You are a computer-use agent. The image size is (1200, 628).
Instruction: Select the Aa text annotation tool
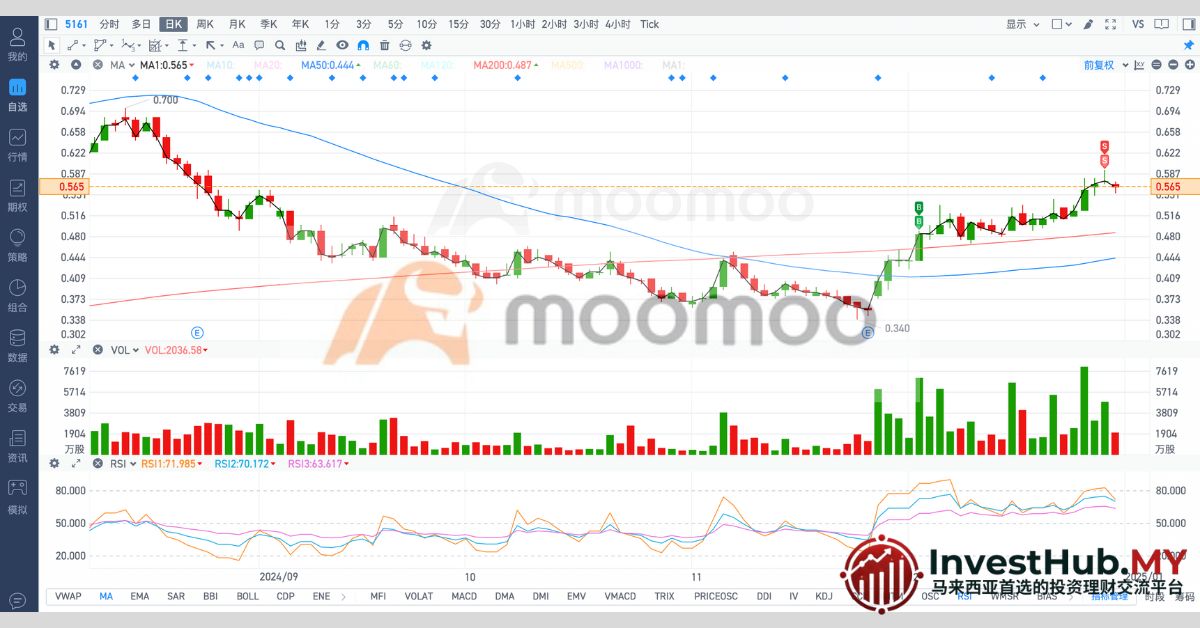[x=238, y=44]
